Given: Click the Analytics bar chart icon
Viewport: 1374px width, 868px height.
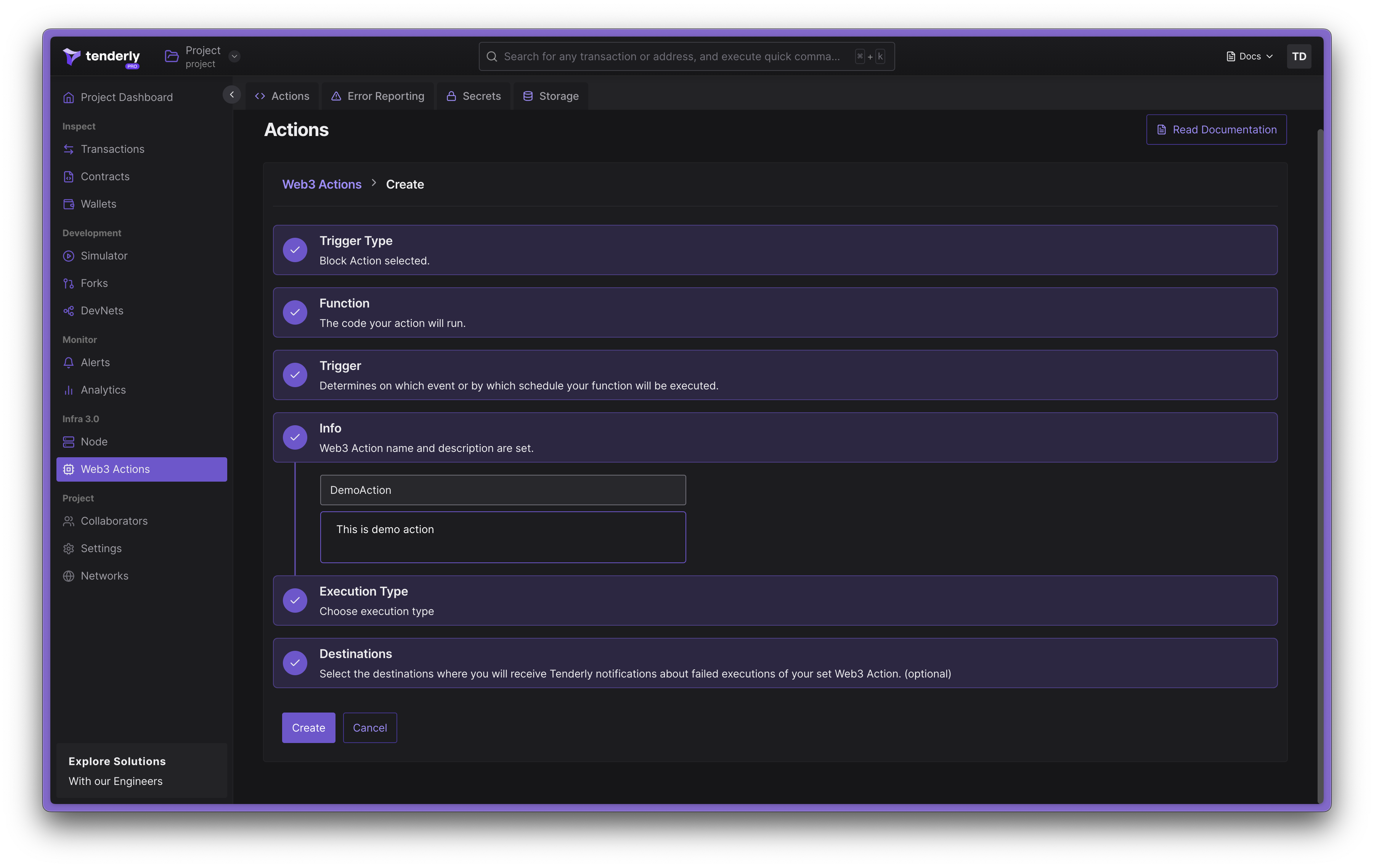Looking at the screenshot, I should [69, 390].
